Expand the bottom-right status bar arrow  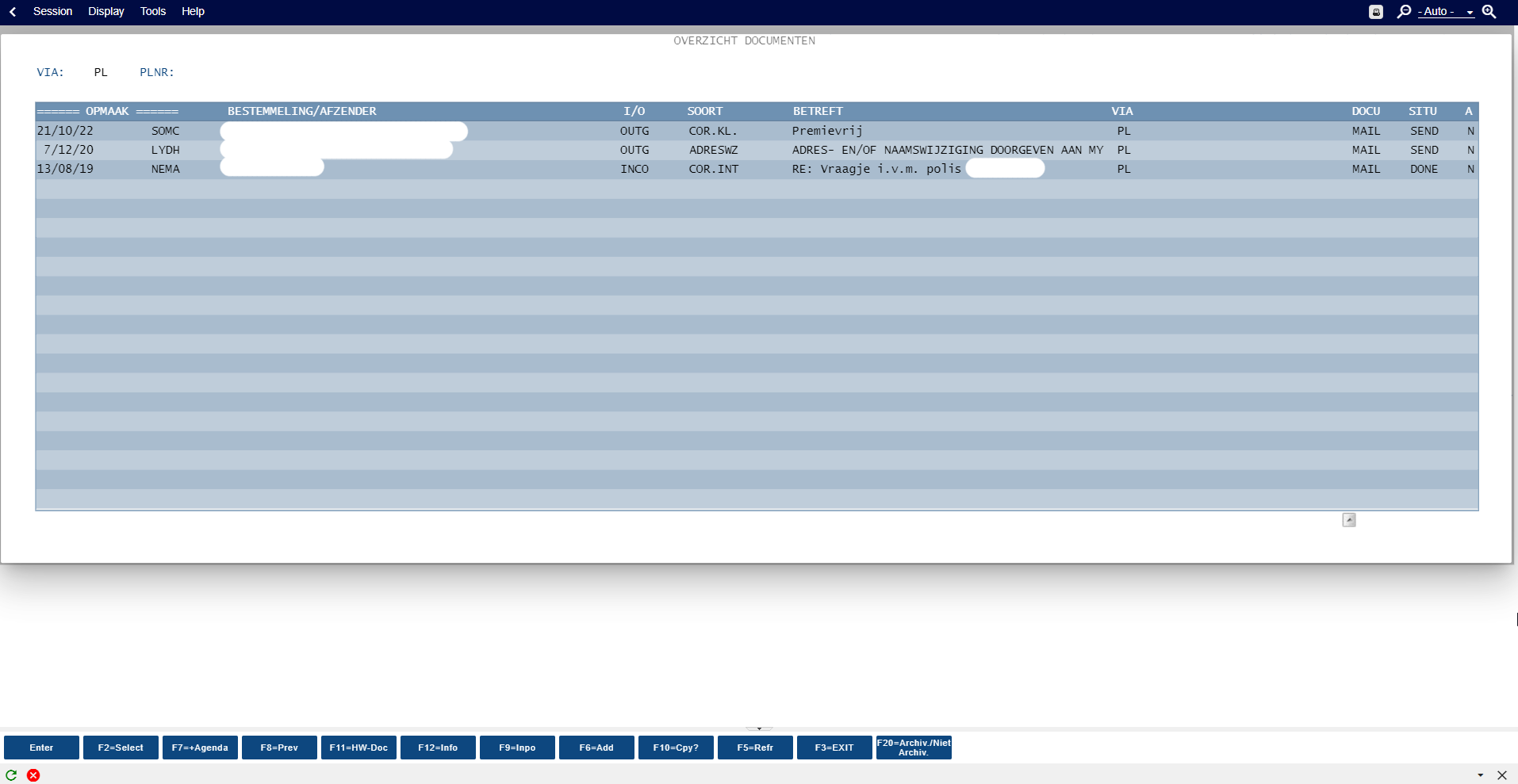[x=1480, y=775]
